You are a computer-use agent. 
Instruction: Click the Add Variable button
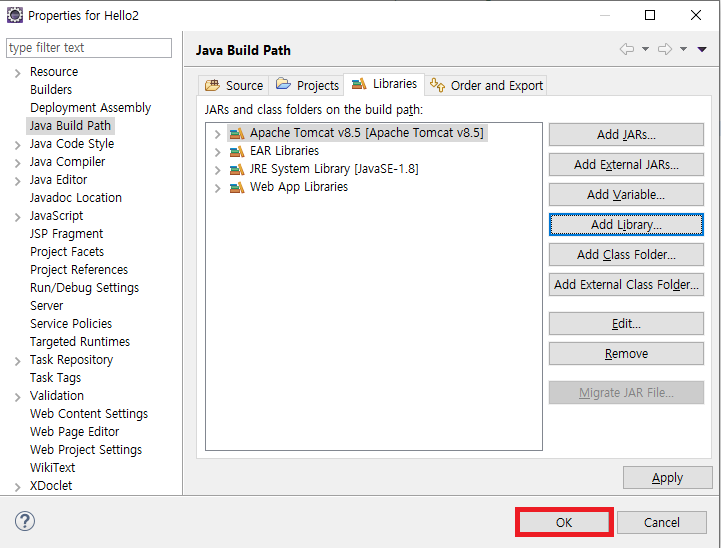click(626, 194)
